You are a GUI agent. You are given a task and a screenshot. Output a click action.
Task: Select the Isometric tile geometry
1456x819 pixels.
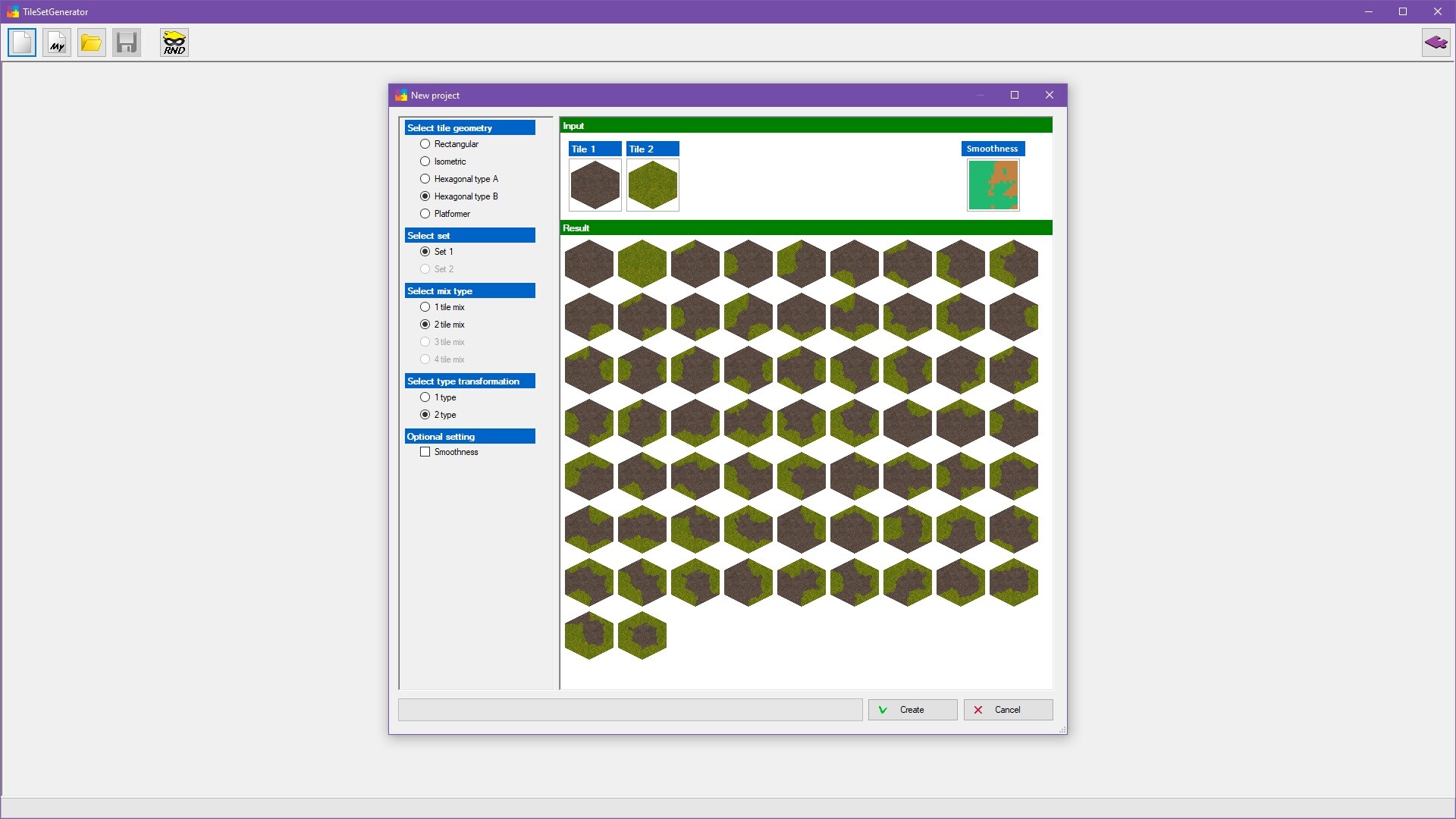pos(425,161)
